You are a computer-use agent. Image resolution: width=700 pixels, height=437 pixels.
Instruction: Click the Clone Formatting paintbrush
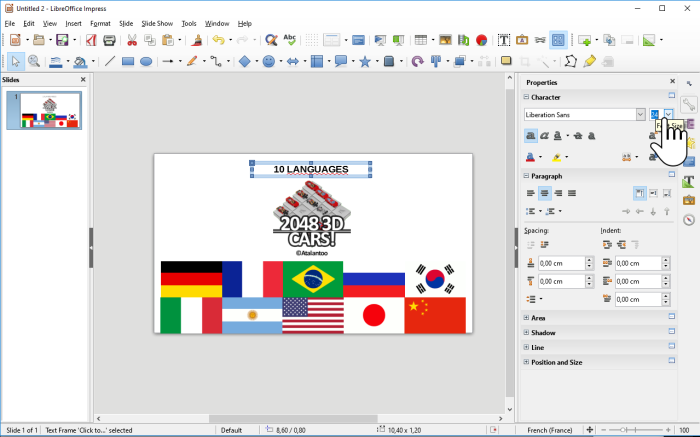(196, 40)
